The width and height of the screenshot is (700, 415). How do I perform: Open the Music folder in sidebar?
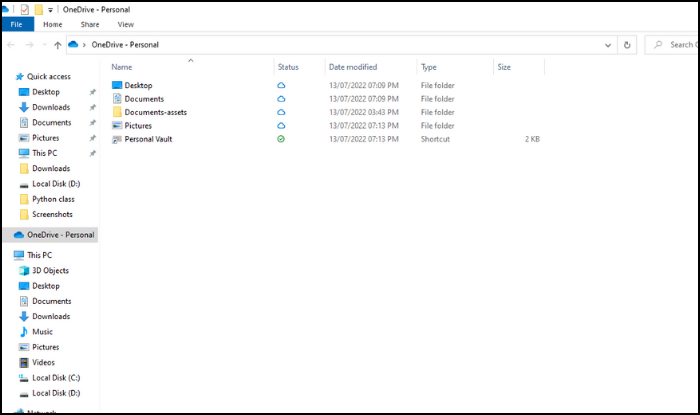(42, 331)
